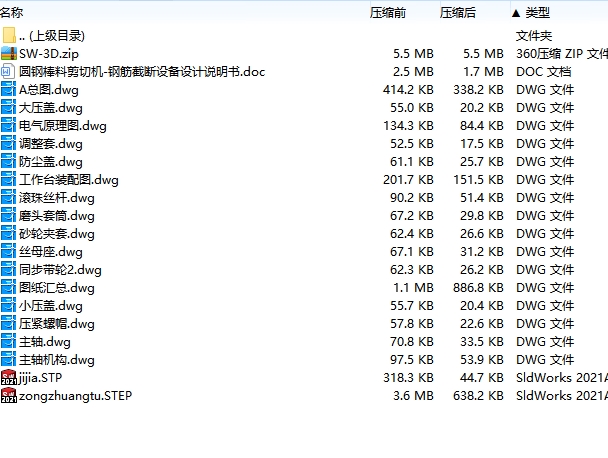The image size is (608, 458).
Task: Select the file name zongzhuangtu.STEP
Action: (76, 396)
